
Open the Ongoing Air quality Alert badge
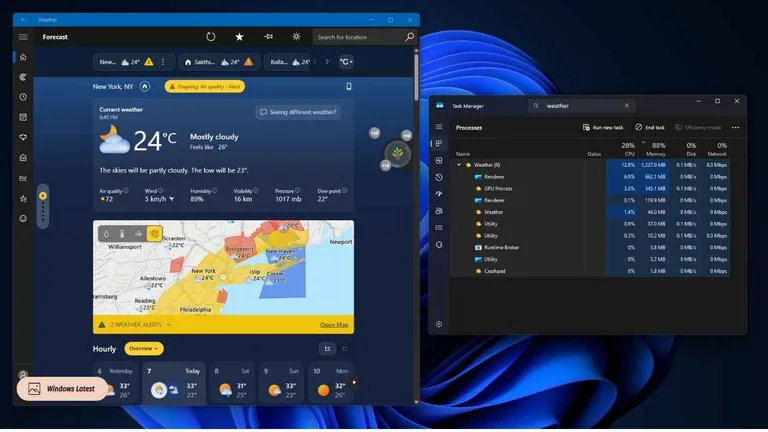click(x=205, y=87)
